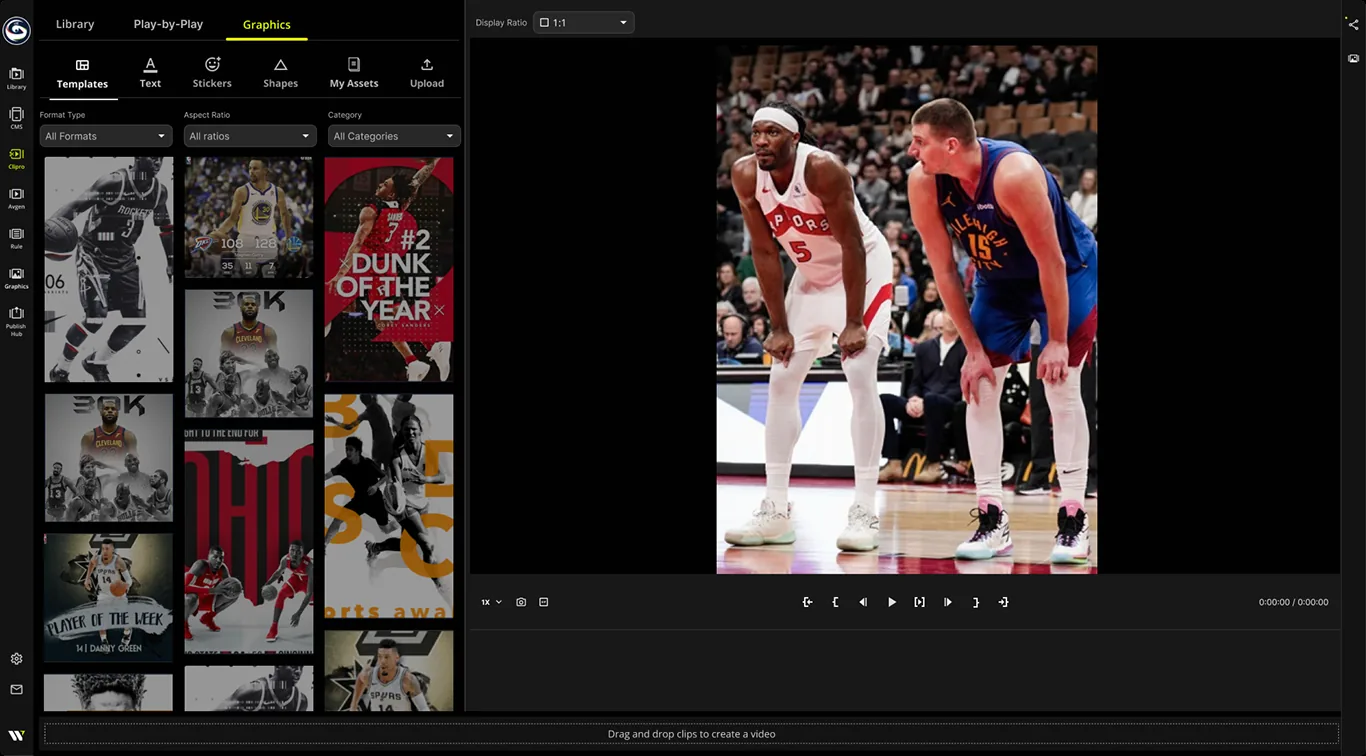
Task: Open the Display Ratio 1:1 dropdown
Action: click(x=584, y=22)
